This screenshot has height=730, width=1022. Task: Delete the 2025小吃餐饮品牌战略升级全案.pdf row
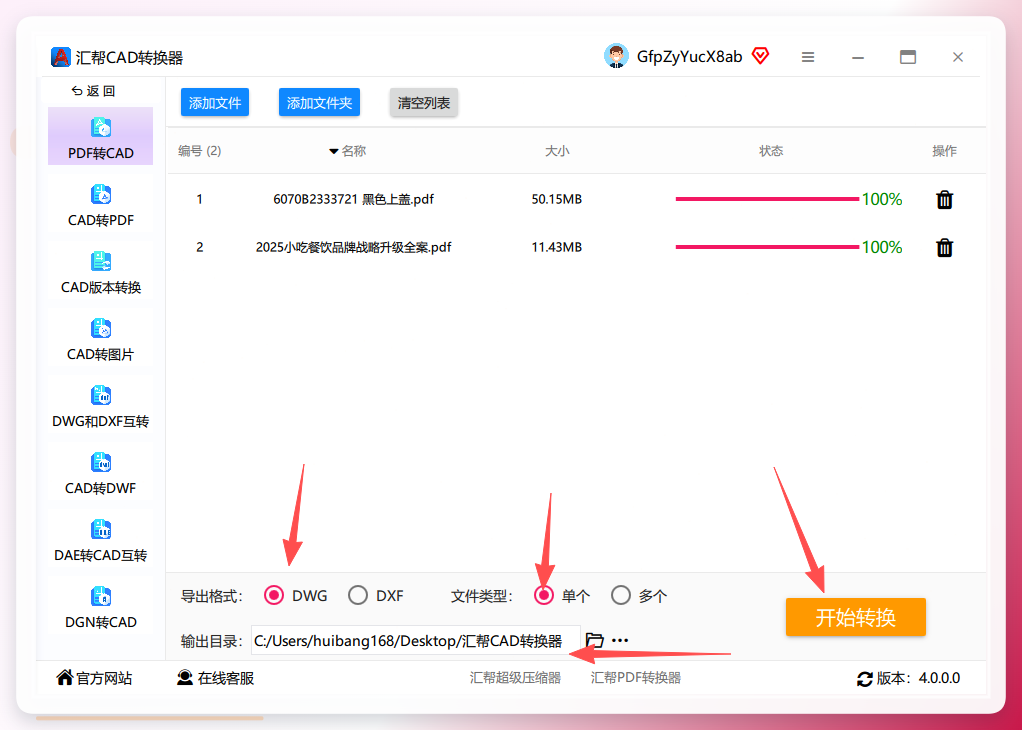coord(944,248)
